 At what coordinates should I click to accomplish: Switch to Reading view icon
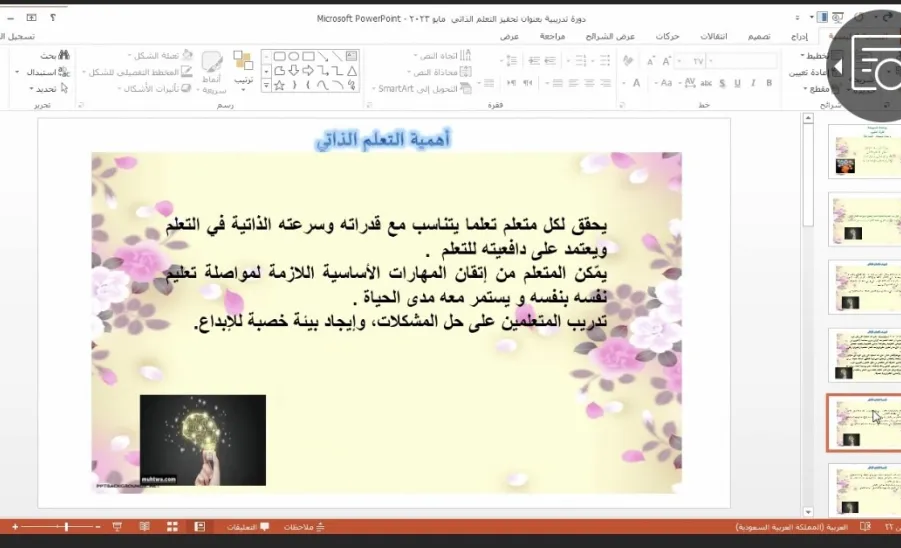click(144, 527)
